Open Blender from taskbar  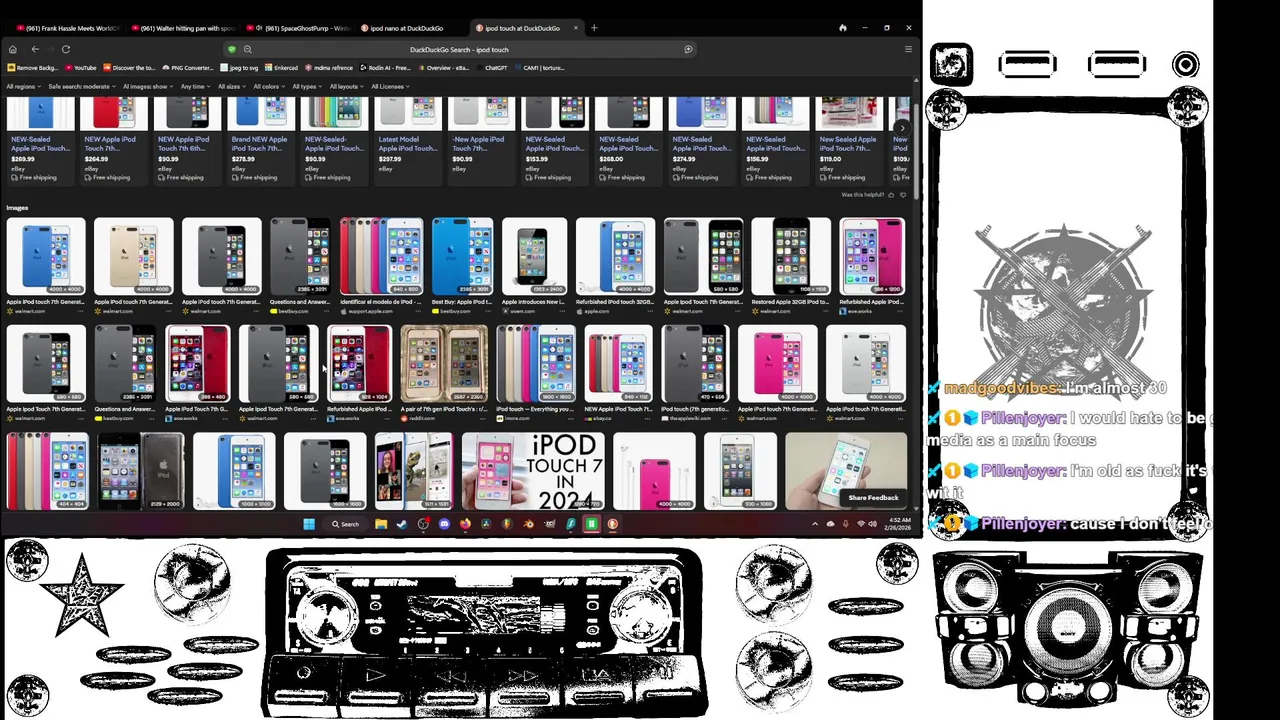pyautogui.click(x=528, y=524)
